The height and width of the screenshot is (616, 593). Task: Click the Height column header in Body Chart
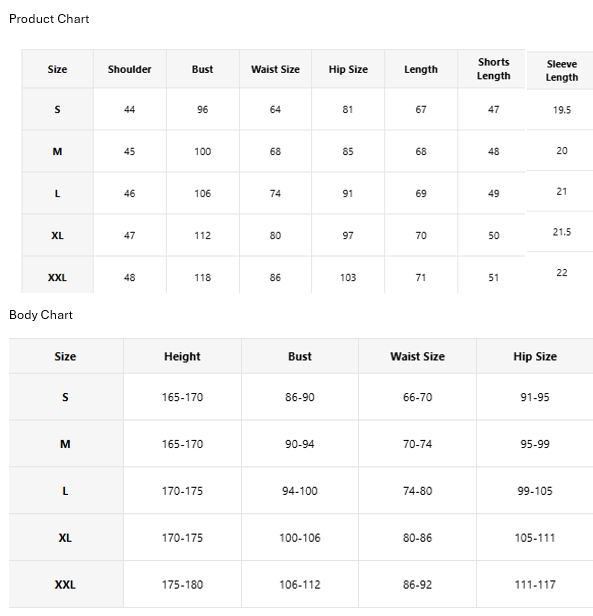[182, 356]
